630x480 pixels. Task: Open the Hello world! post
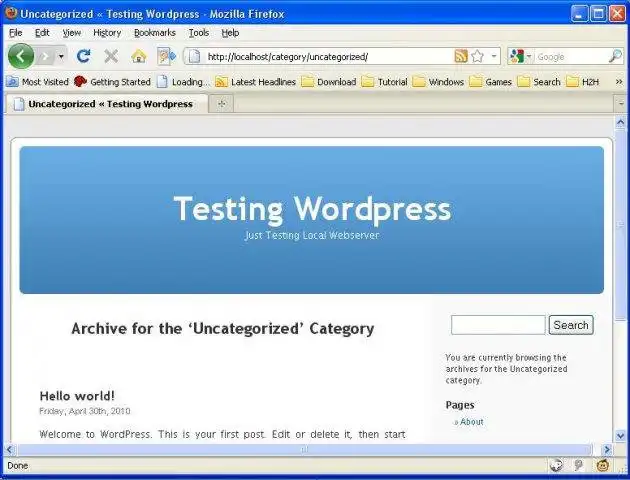77,396
